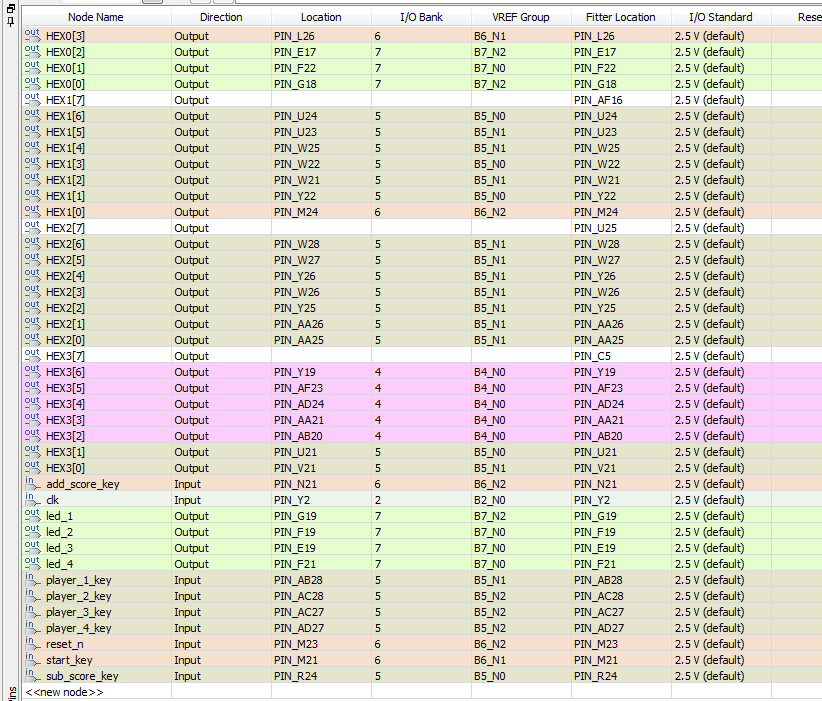This screenshot has width=822, height=701.
Task: Sort by Node Name column header
Action: 96,17
